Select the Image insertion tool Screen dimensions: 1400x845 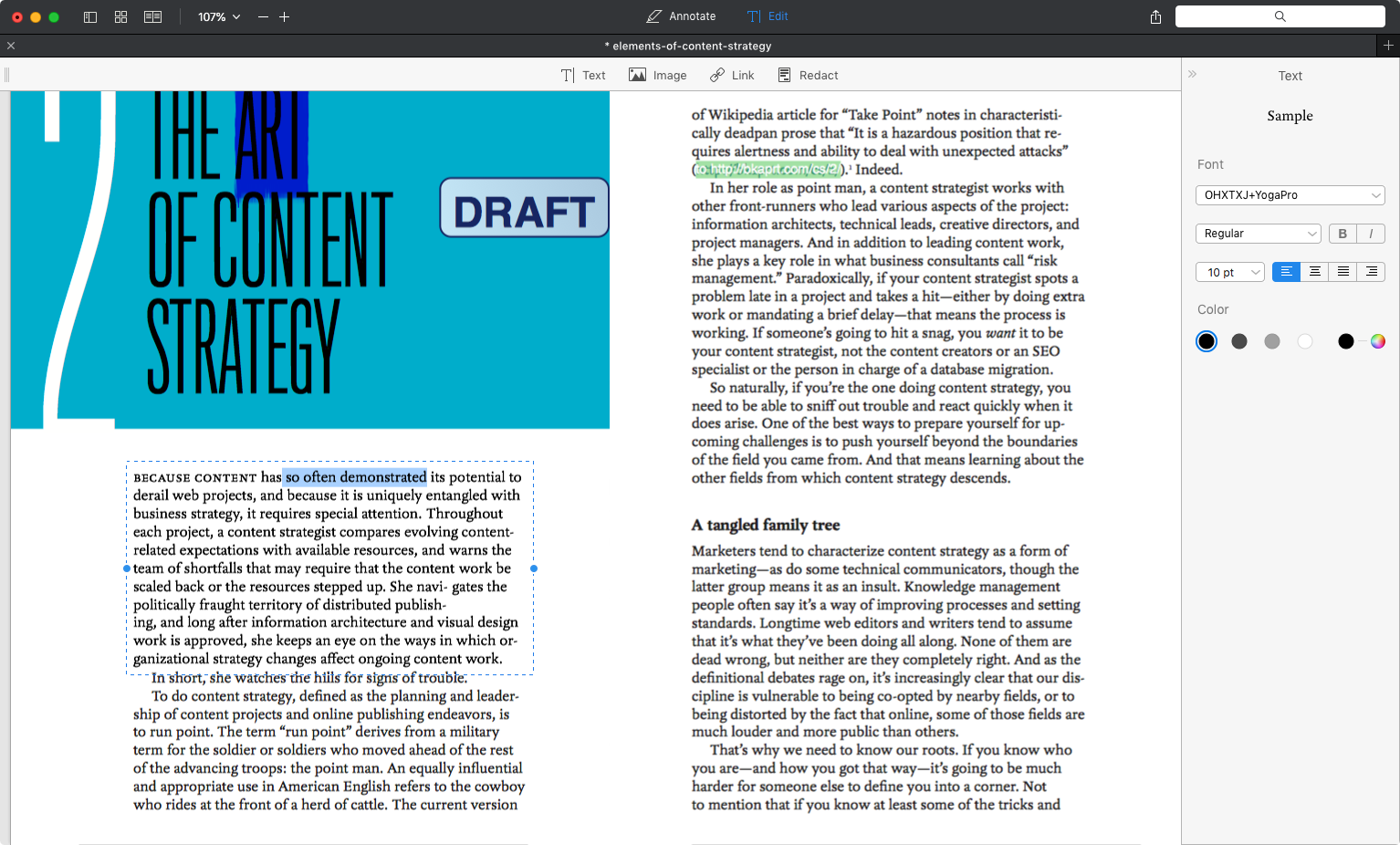click(x=657, y=75)
